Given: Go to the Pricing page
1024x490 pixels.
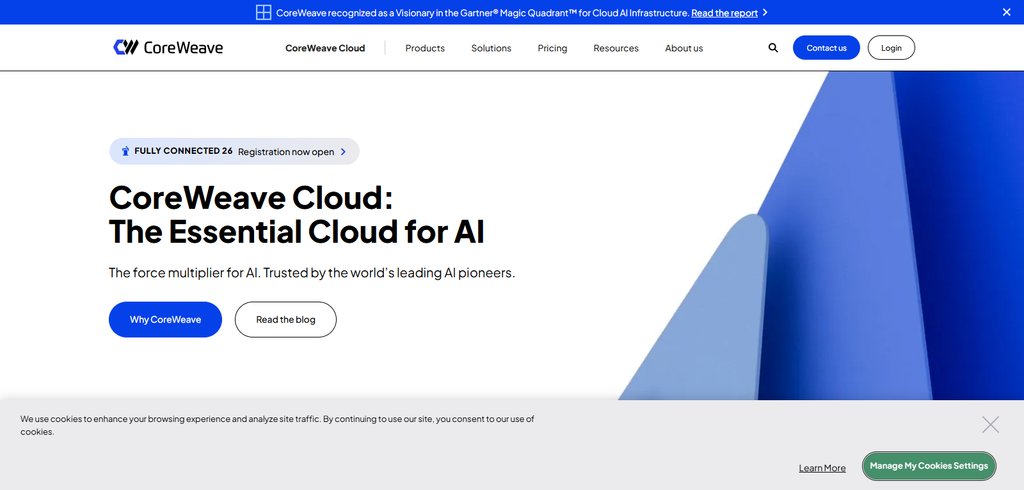Looking at the screenshot, I should (552, 48).
